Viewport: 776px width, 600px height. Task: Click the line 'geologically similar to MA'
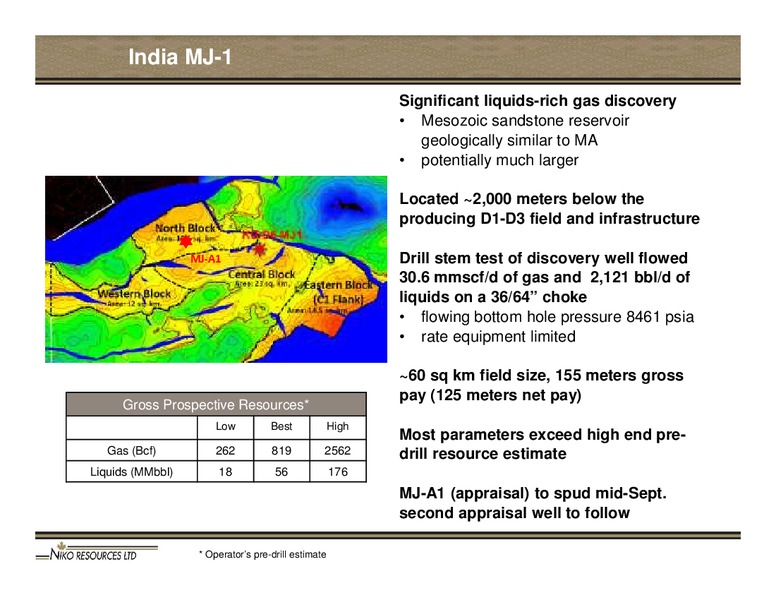509,141
